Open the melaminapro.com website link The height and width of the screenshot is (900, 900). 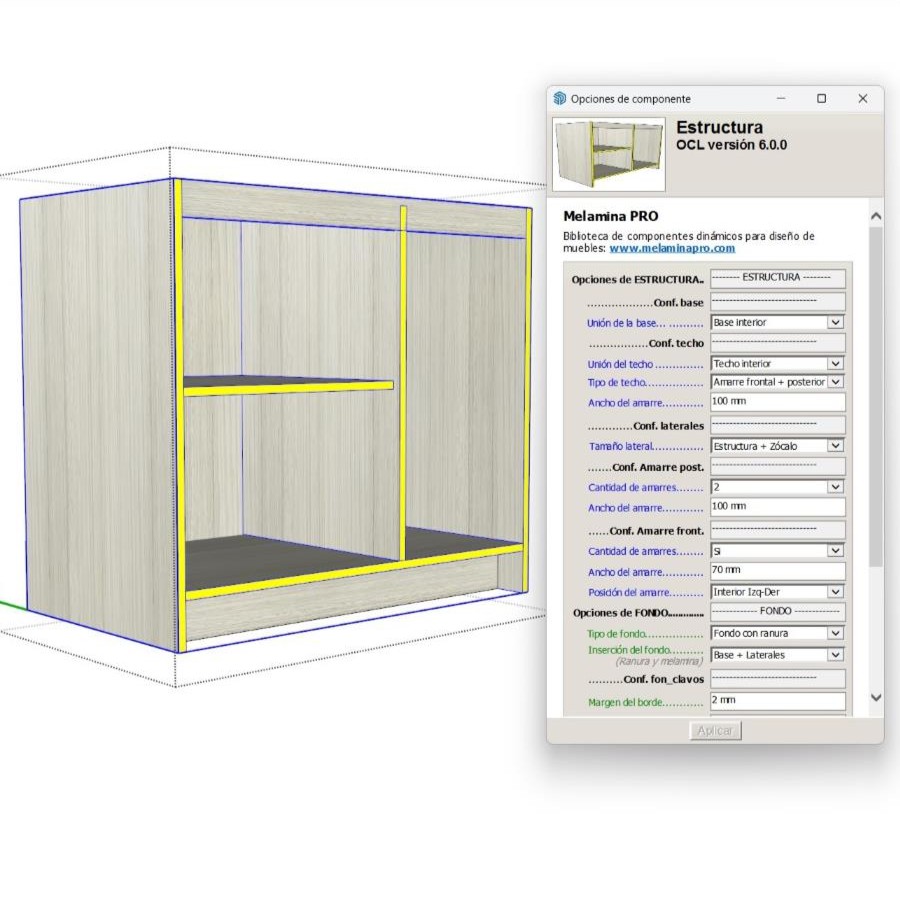(672, 248)
